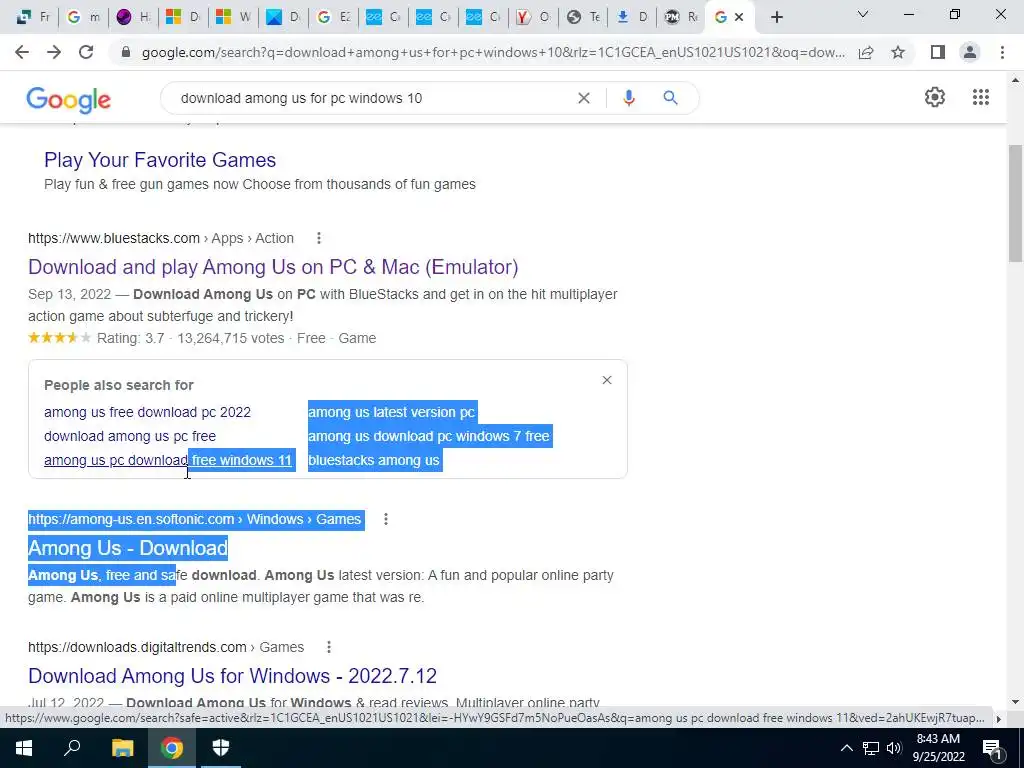Screen dimensions: 1024x768
Task: Search 'among us latest version pc'
Action: click(x=391, y=412)
